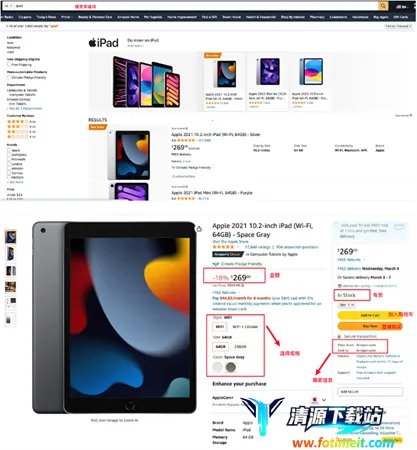
Task: Tick the Apple brand checkbox
Action: [9, 150]
